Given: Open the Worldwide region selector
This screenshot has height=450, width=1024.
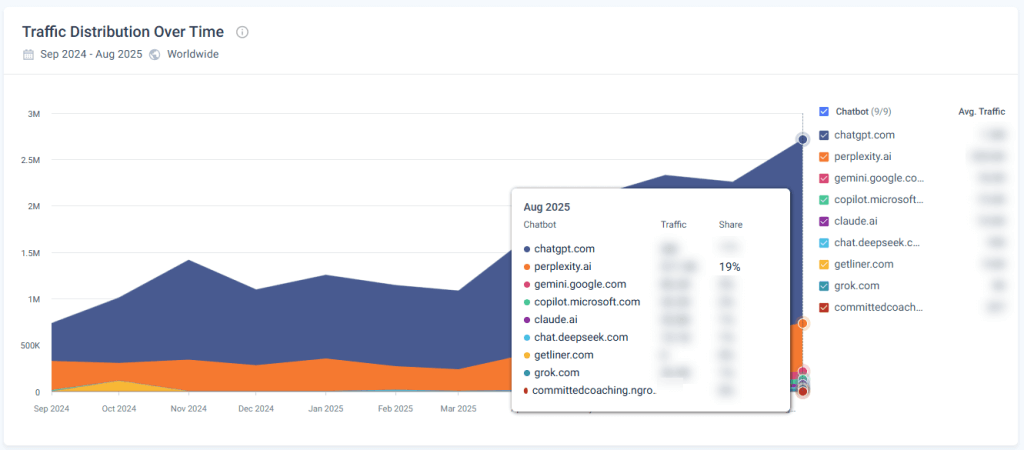Looking at the screenshot, I should [192, 54].
